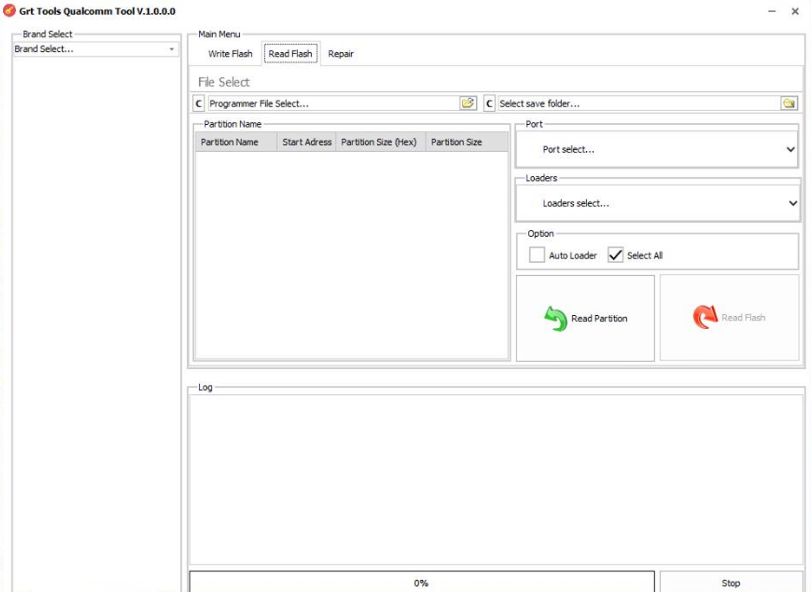Image resolution: width=811 pixels, height=592 pixels.
Task: Open programmer file browse folder icon
Action: click(x=468, y=103)
